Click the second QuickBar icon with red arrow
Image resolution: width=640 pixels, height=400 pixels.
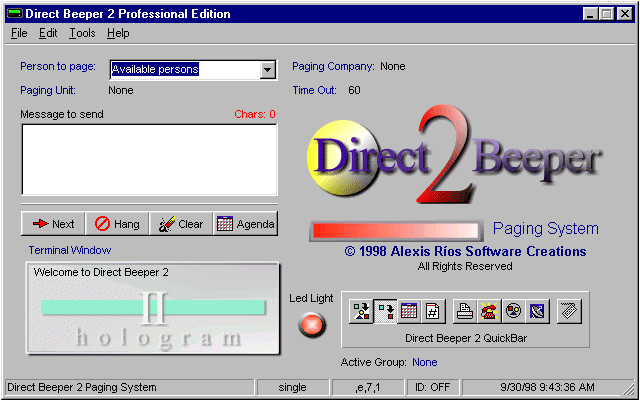pyautogui.click(x=385, y=311)
